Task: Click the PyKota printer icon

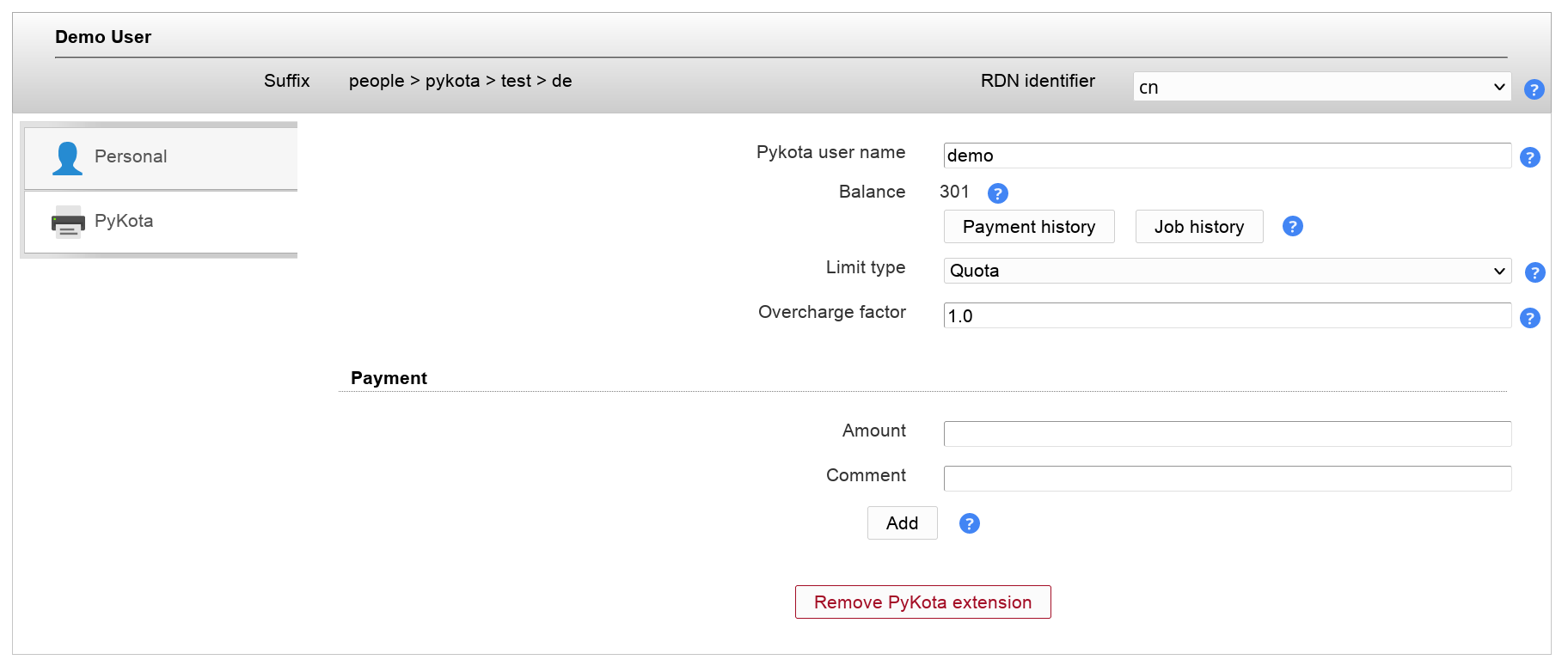Action: pos(68,222)
